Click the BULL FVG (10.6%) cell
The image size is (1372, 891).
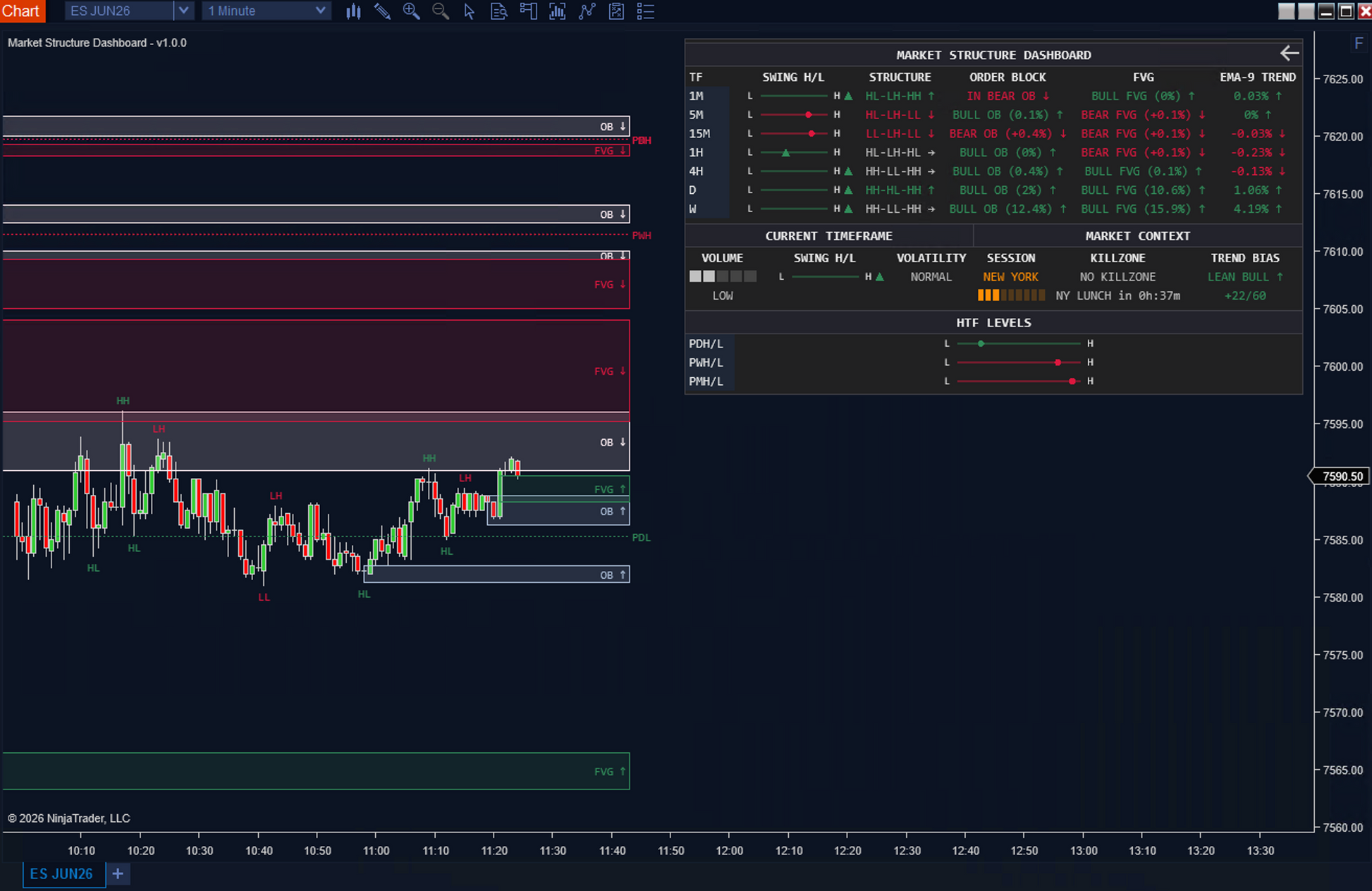pos(1143,190)
